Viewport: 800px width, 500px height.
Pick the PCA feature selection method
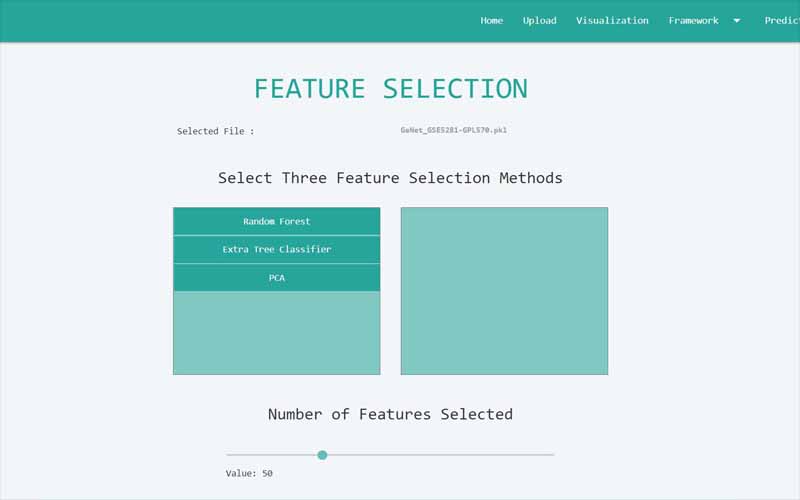point(277,277)
